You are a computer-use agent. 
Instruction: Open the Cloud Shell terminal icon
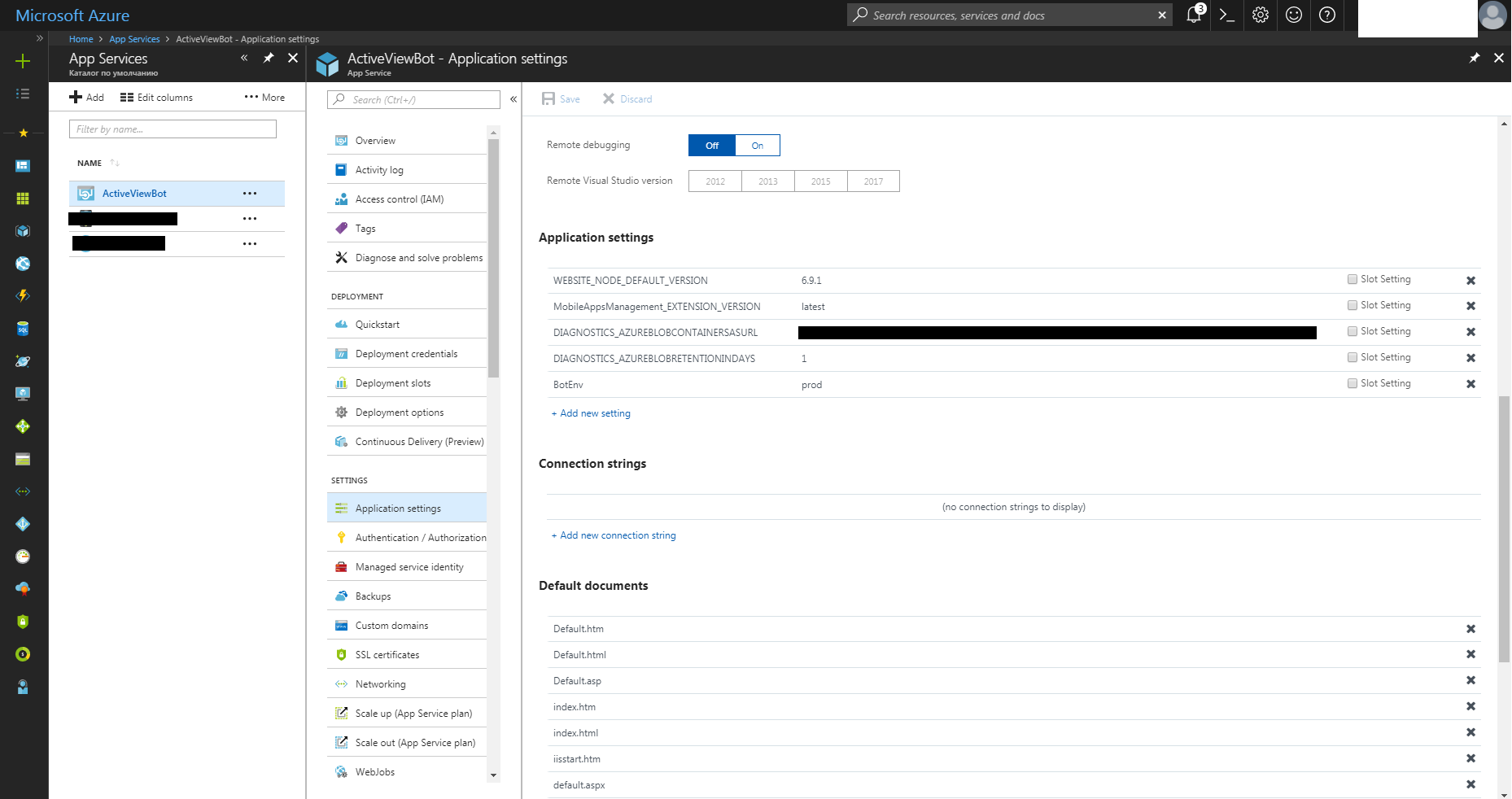coord(1227,15)
